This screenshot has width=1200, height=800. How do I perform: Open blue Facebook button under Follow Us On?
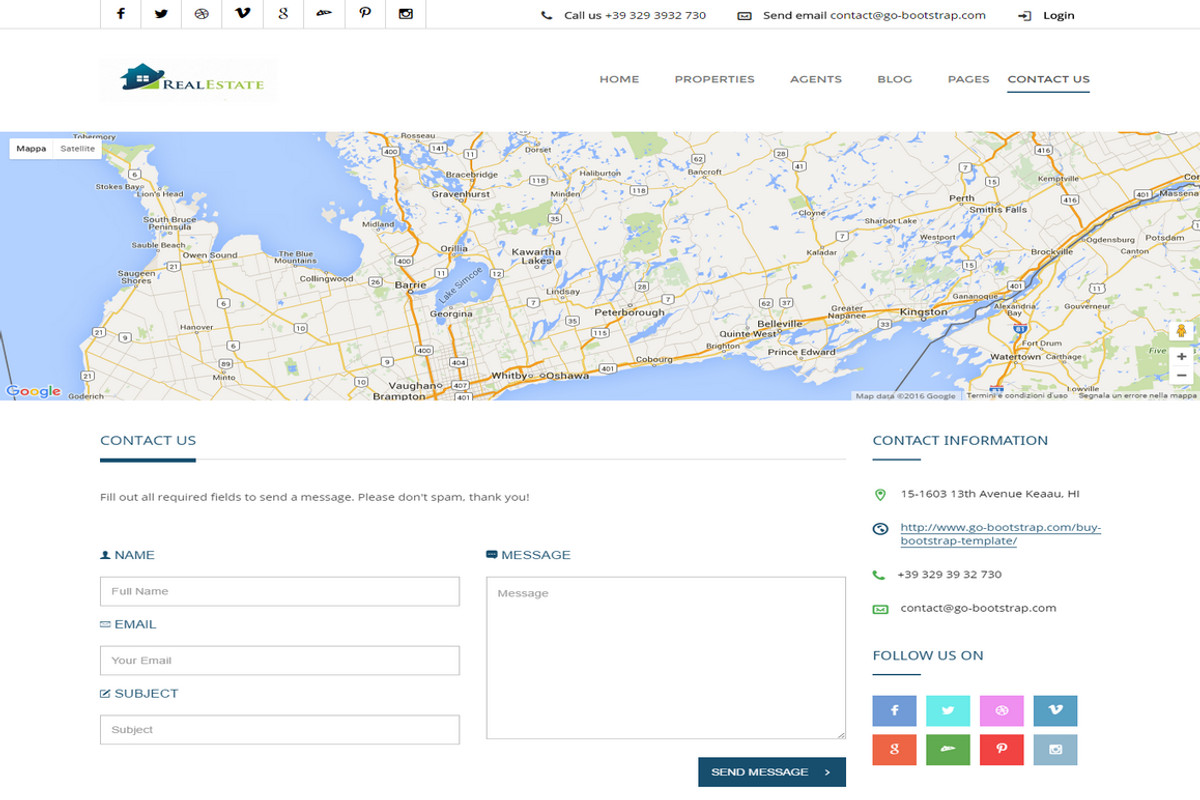click(894, 711)
